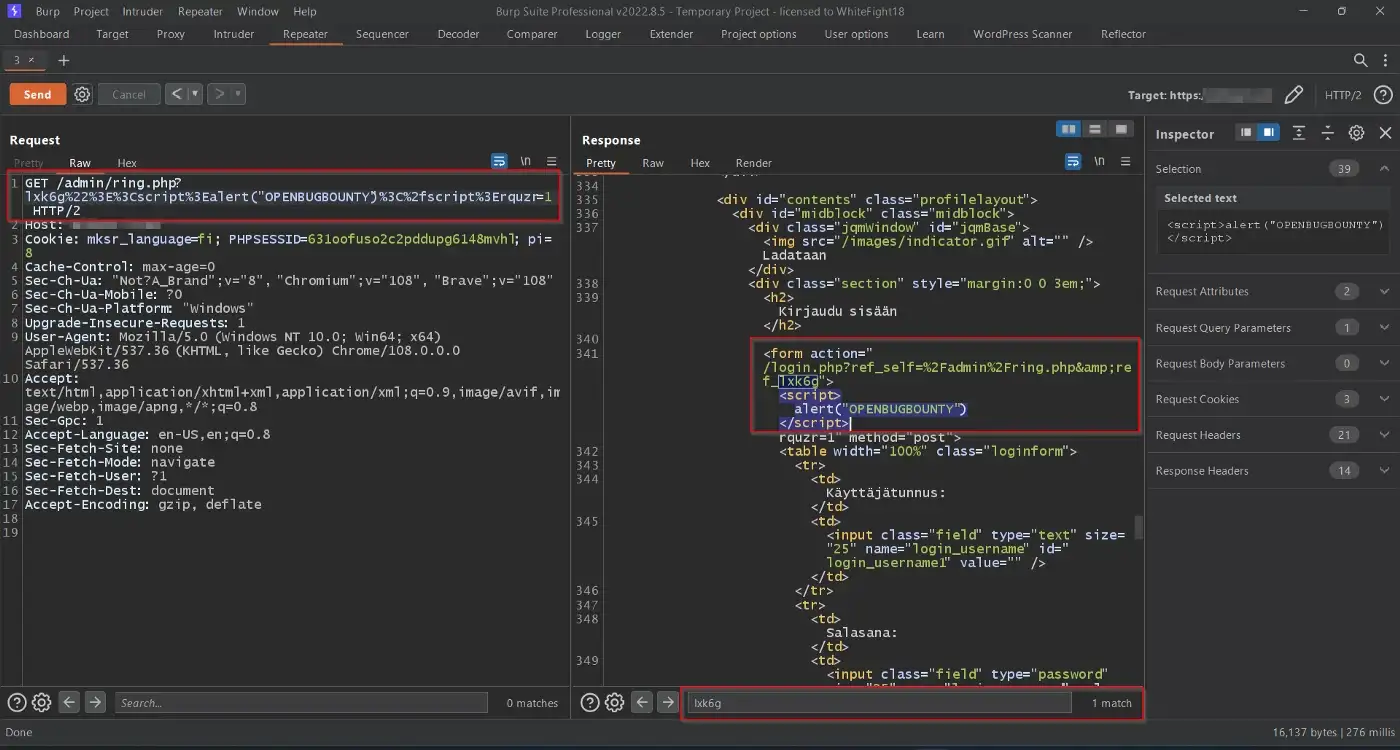The height and width of the screenshot is (750, 1400).
Task: Open search settings gear below Request pane
Action: (41, 702)
